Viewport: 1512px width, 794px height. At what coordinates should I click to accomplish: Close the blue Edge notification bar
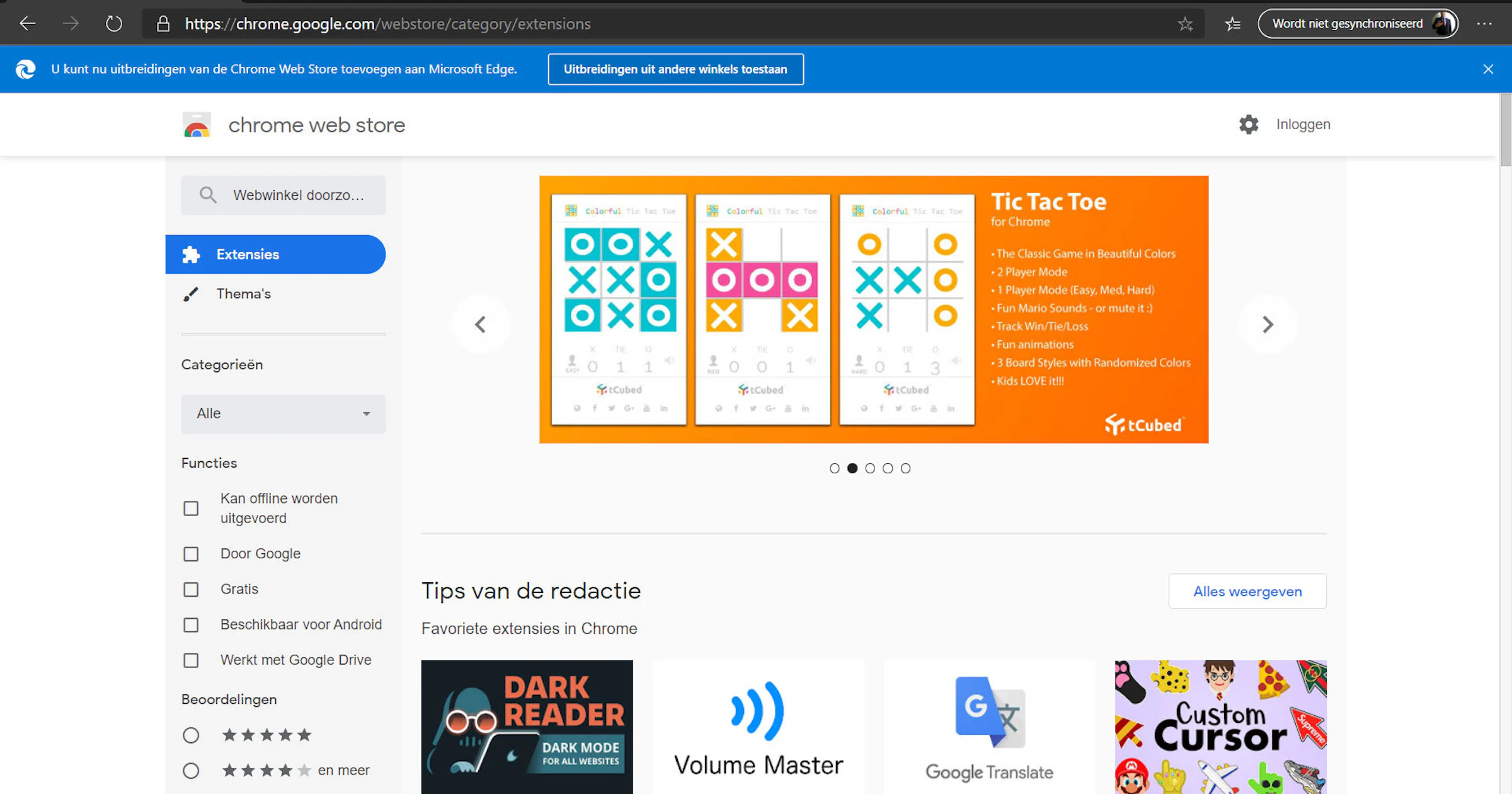[1488, 69]
